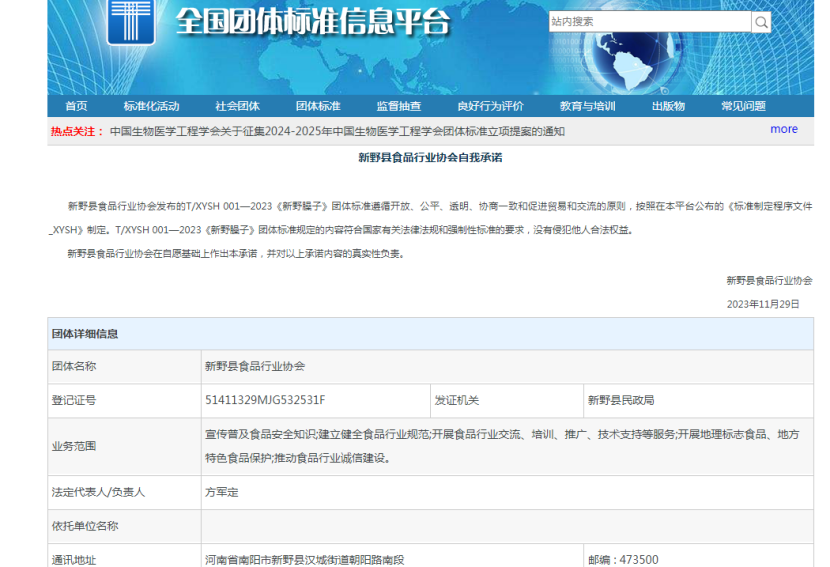This screenshot has height=567, width=830.
Task: Select registration number 51411329MJG532531F
Action: pyautogui.click(x=265, y=400)
